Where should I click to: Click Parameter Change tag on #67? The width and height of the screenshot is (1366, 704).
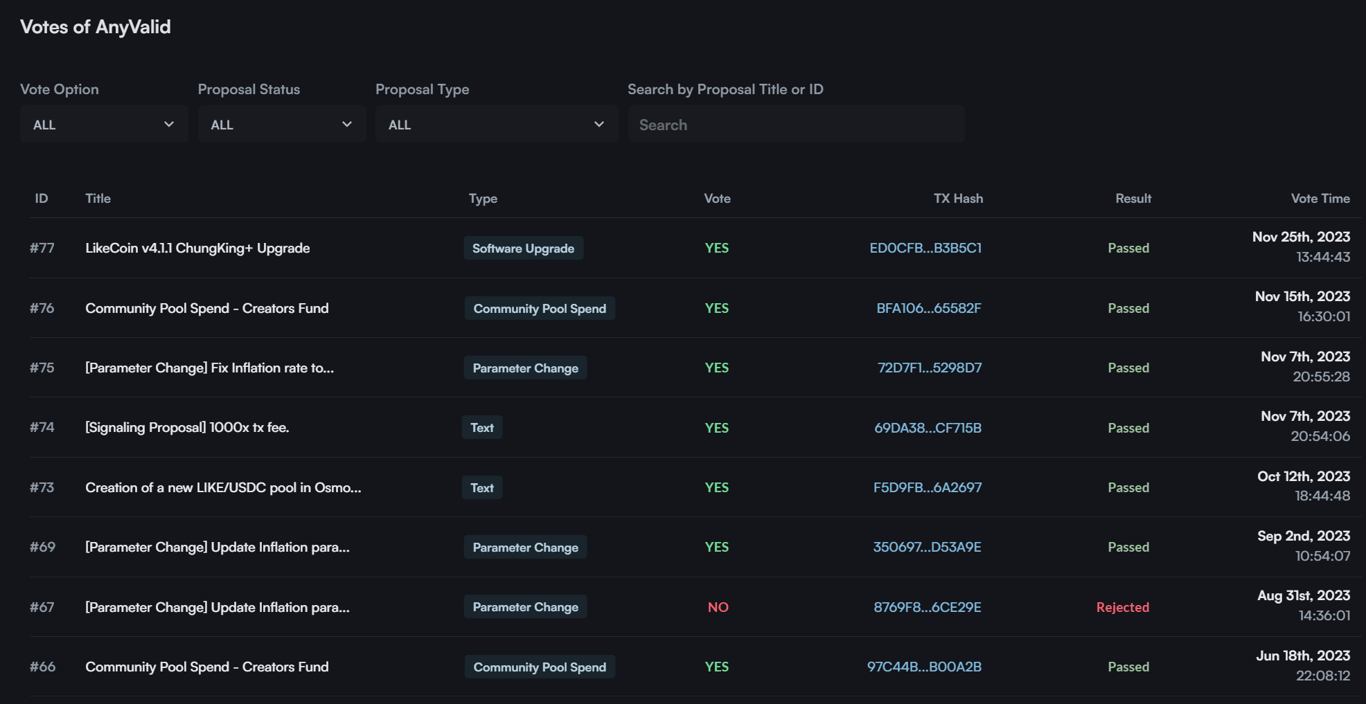click(525, 607)
